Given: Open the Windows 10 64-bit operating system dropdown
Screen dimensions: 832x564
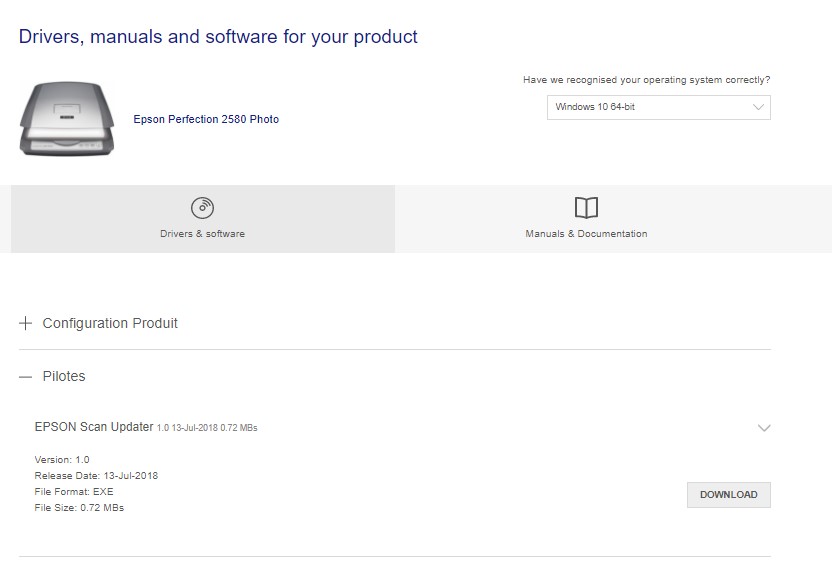Looking at the screenshot, I should [658, 107].
